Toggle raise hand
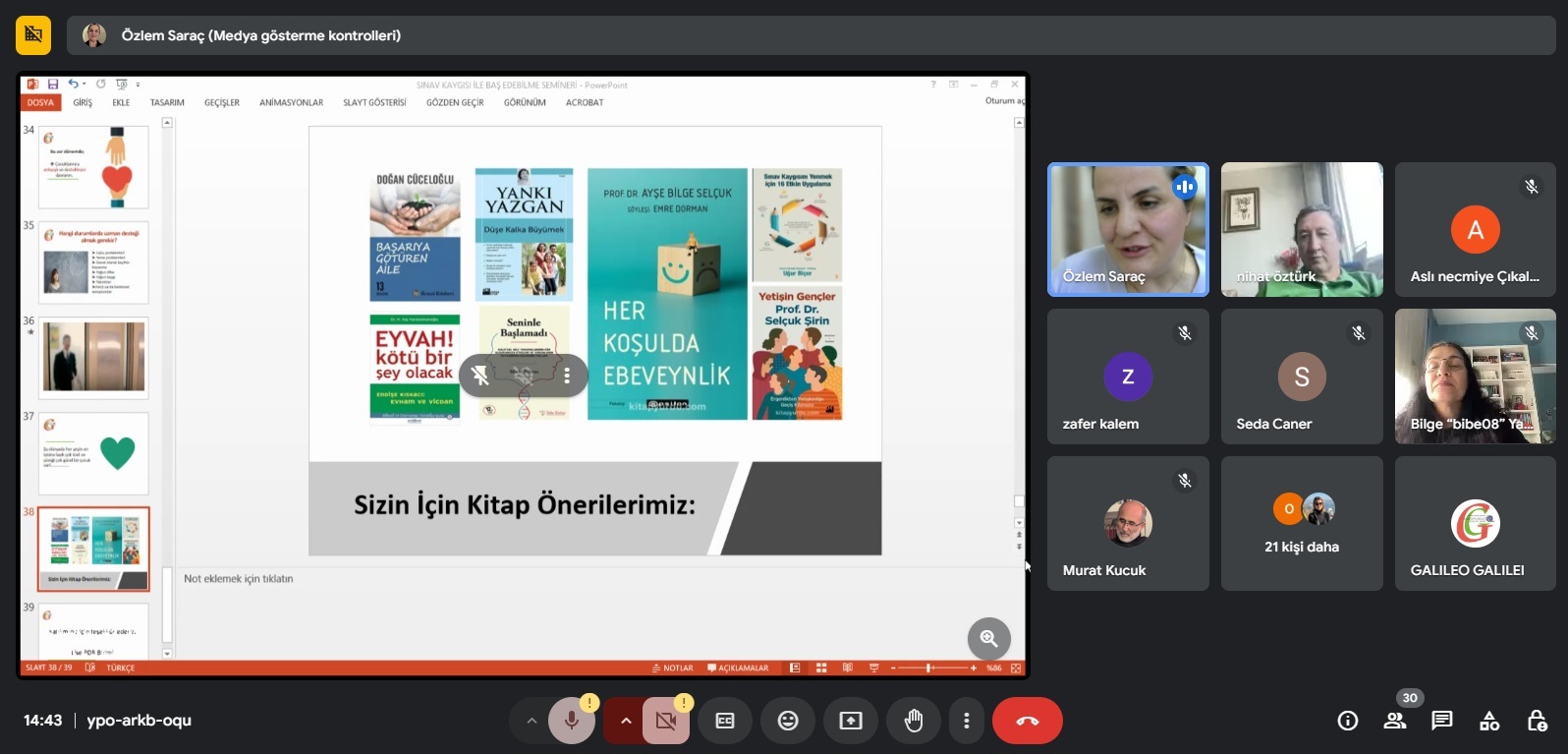This screenshot has height=755, width=1568. click(x=914, y=721)
